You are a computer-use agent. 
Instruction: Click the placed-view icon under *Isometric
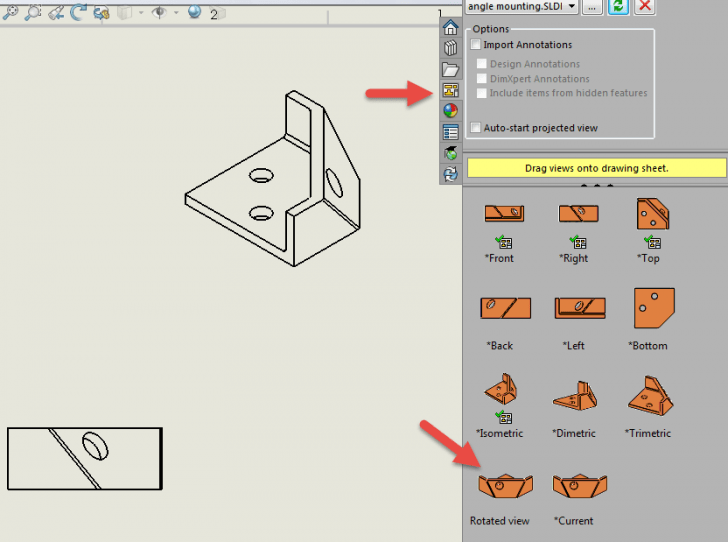[503, 417]
